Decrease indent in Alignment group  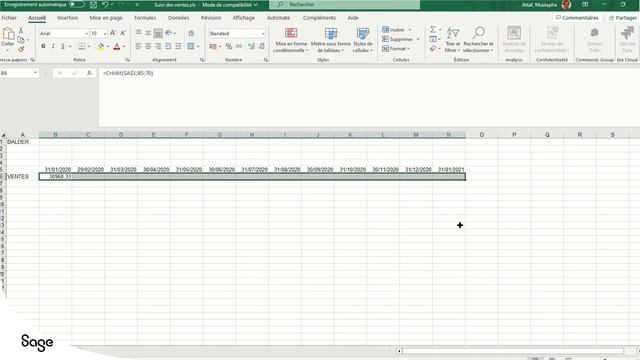168,46
